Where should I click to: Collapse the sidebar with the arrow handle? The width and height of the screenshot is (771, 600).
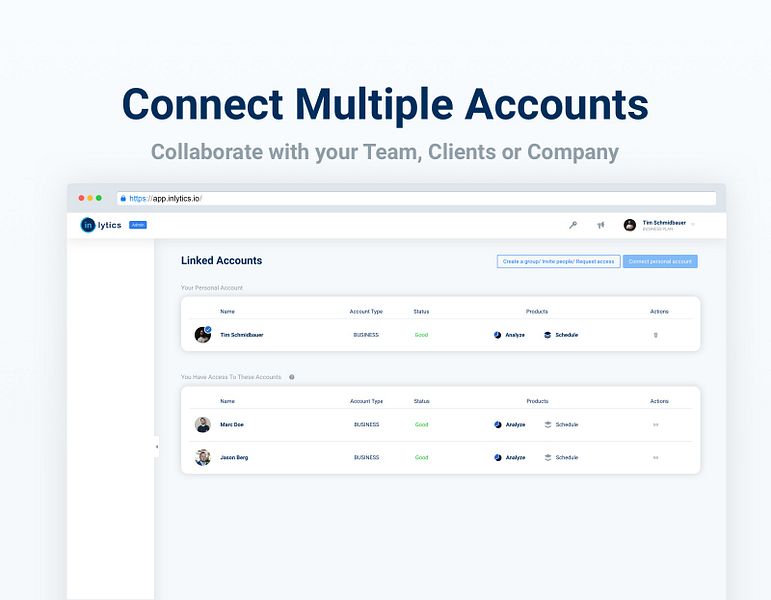pyautogui.click(x=157, y=447)
